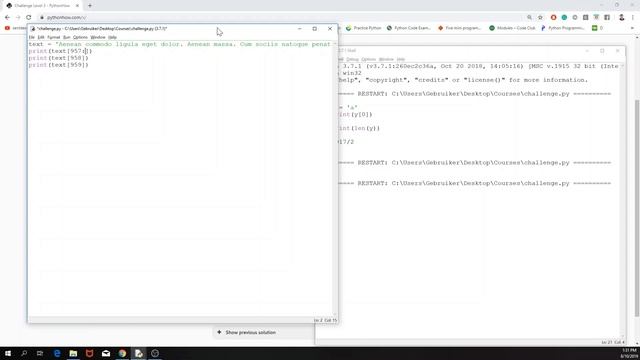Click the browser page vertical scrollbar
Image resolution: width=640 pixels, height=360 pixels.
click(x=637, y=208)
